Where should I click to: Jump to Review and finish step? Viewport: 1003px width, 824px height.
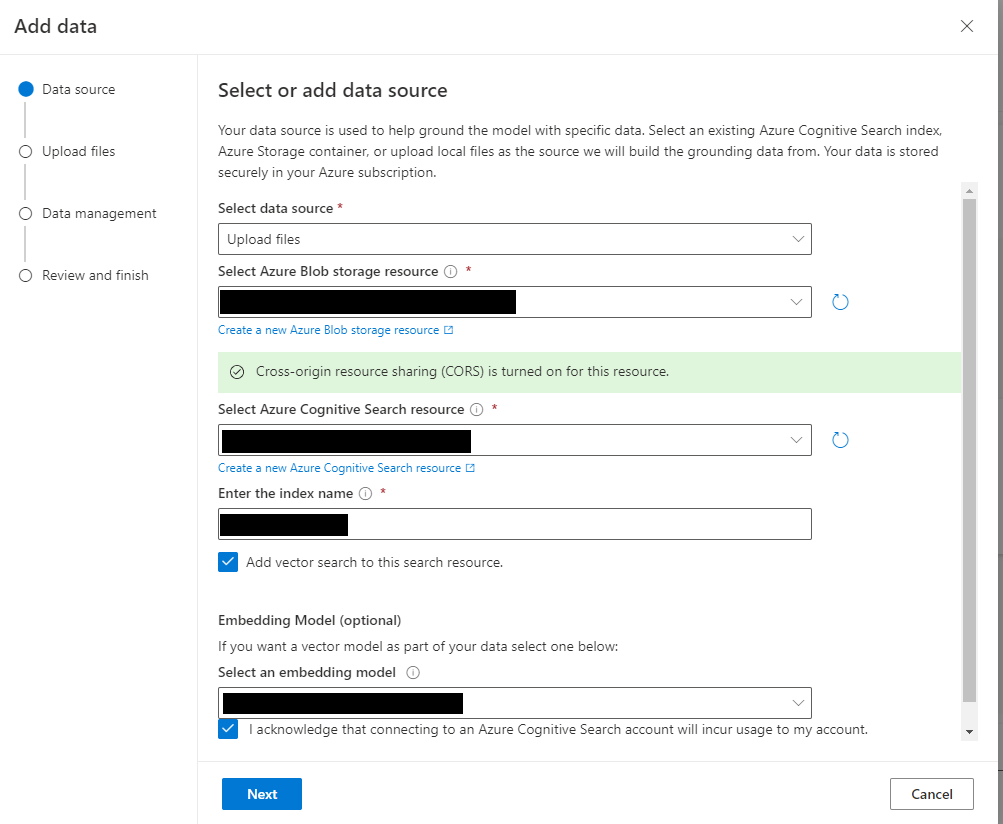click(94, 275)
